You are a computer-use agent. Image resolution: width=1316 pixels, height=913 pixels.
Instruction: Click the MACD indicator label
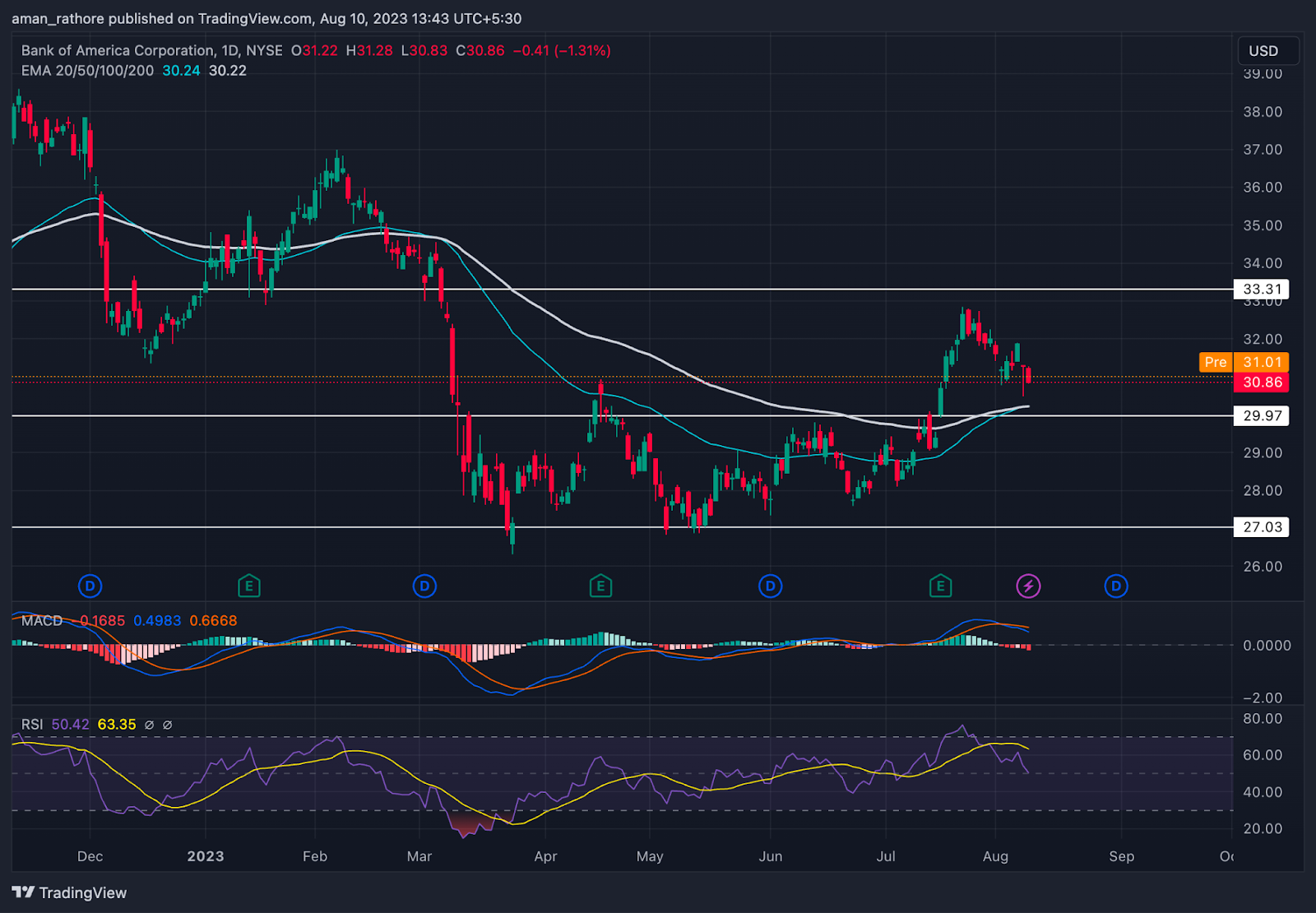click(42, 621)
